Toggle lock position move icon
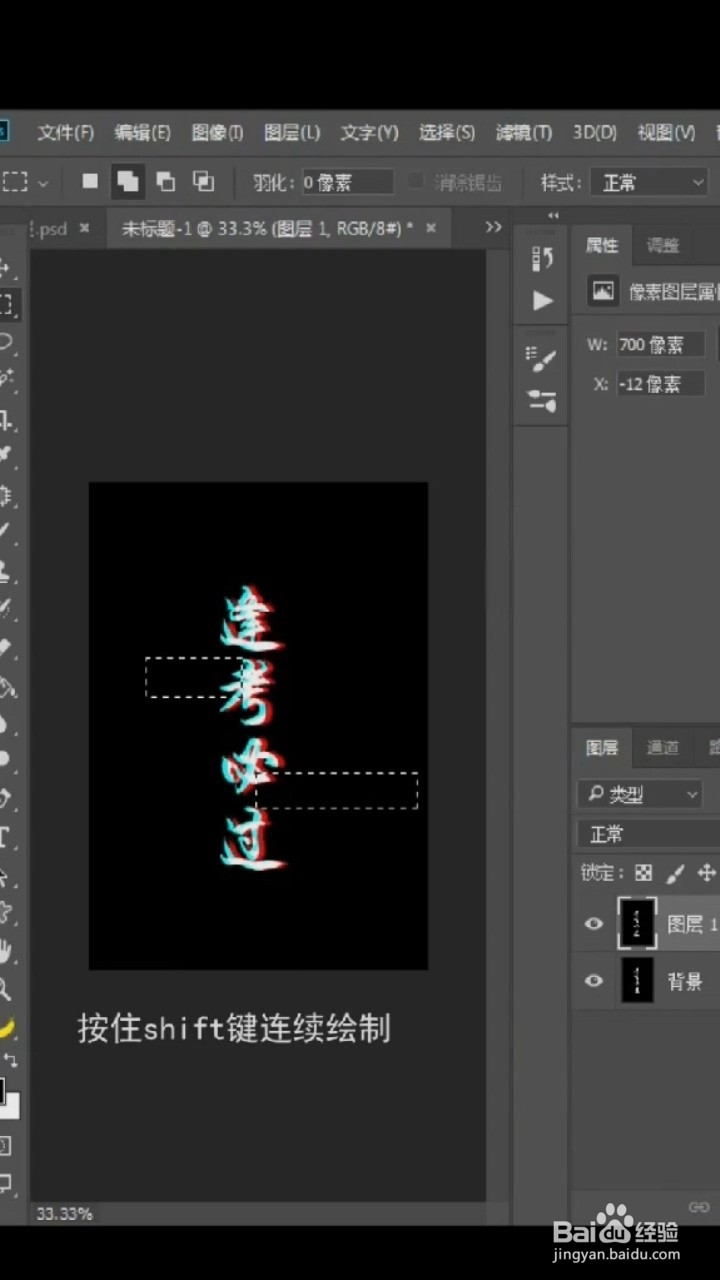720x1280 pixels. 707,873
